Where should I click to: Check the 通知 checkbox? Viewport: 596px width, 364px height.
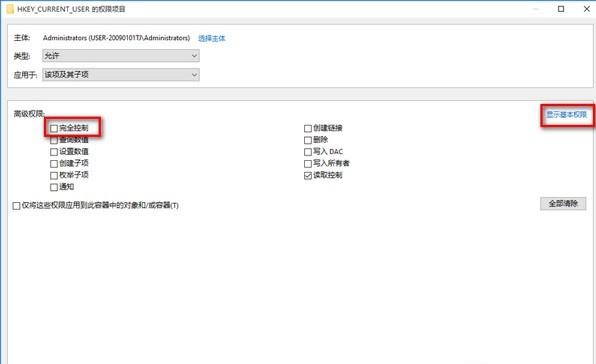[x=54, y=187]
